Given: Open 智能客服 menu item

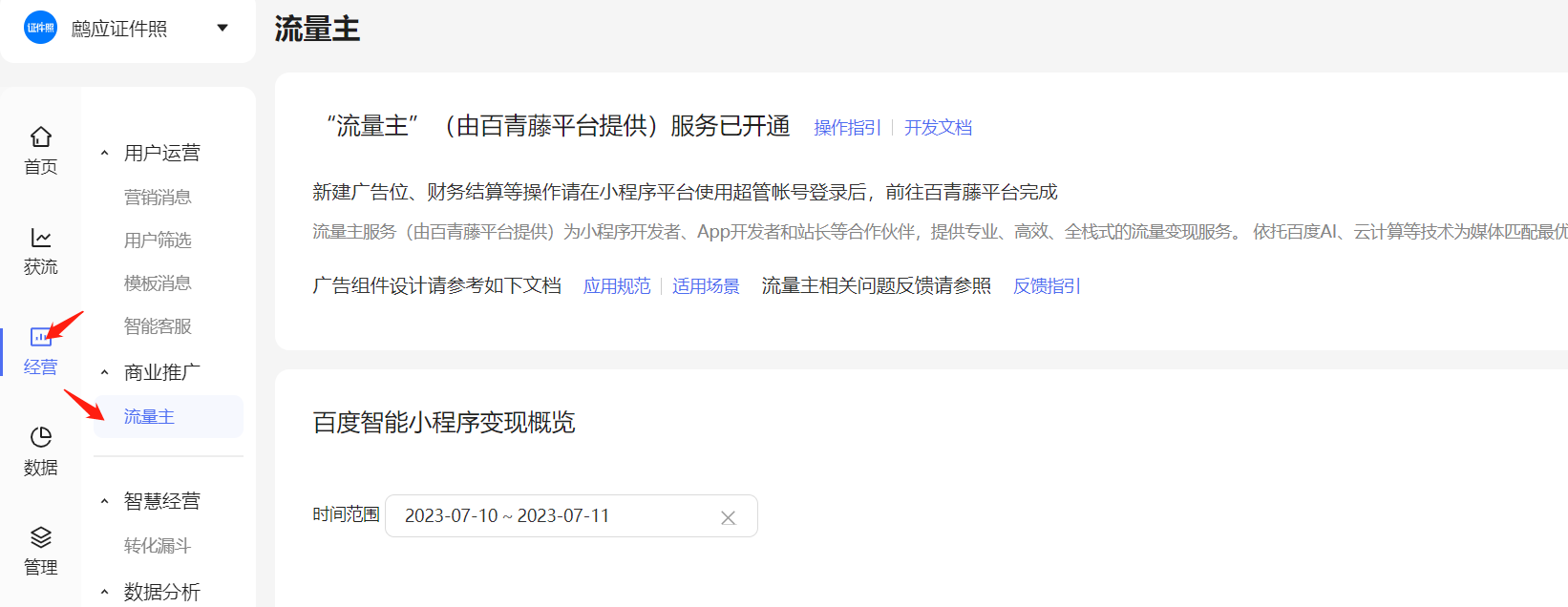Looking at the screenshot, I should tap(158, 325).
